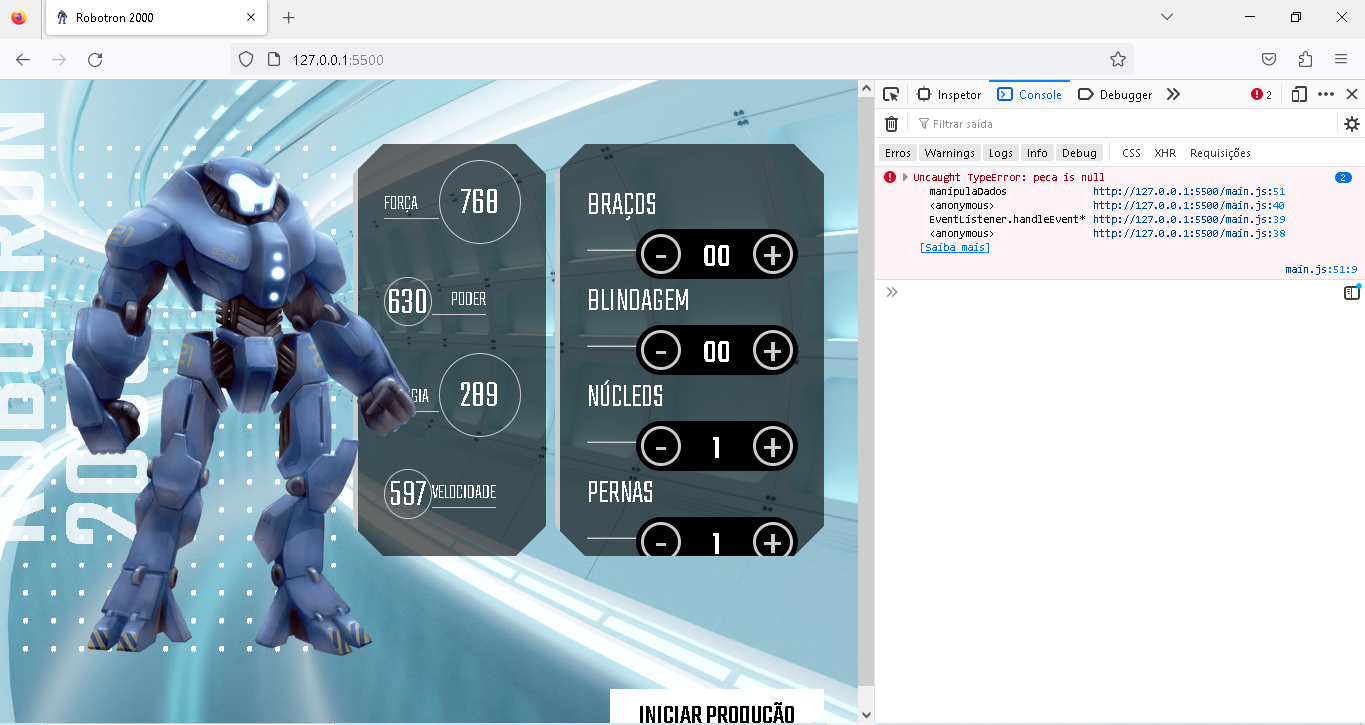Open the main.js:38 stack trace link
Image resolution: width=1365 pixels, height=725 pixels.
click(1189, 233)
